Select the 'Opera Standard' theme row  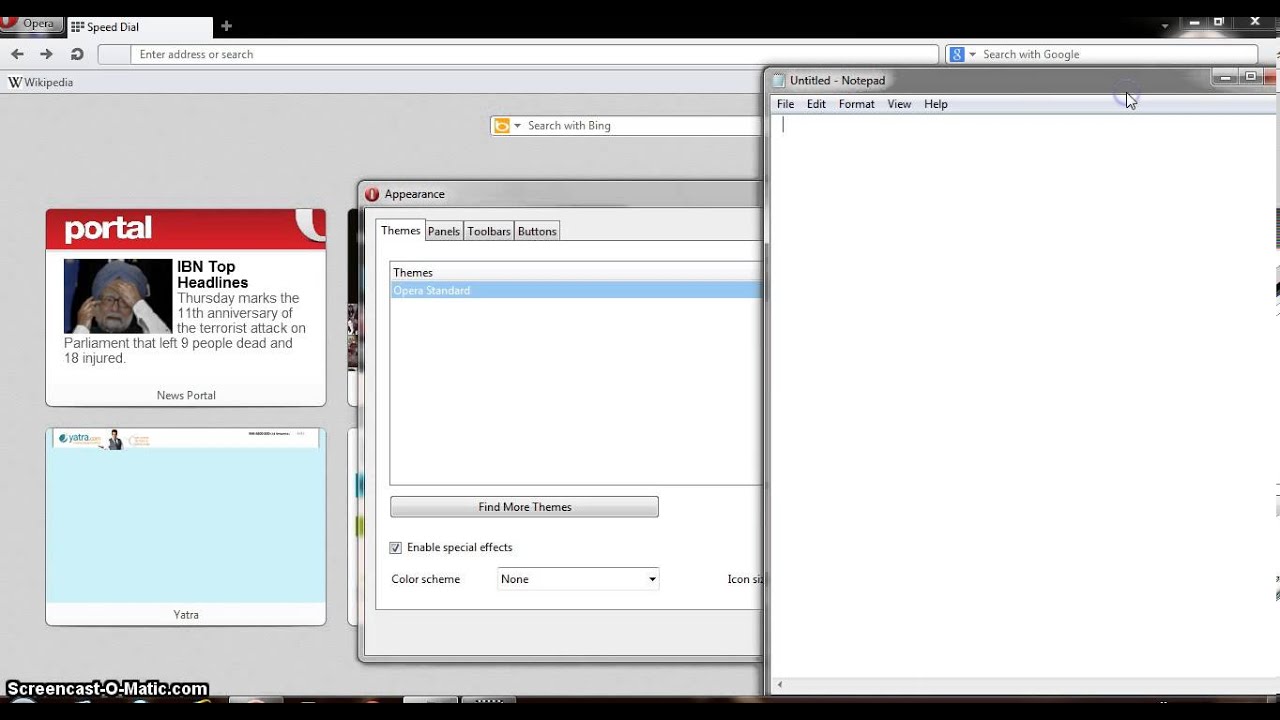[576, 290]
